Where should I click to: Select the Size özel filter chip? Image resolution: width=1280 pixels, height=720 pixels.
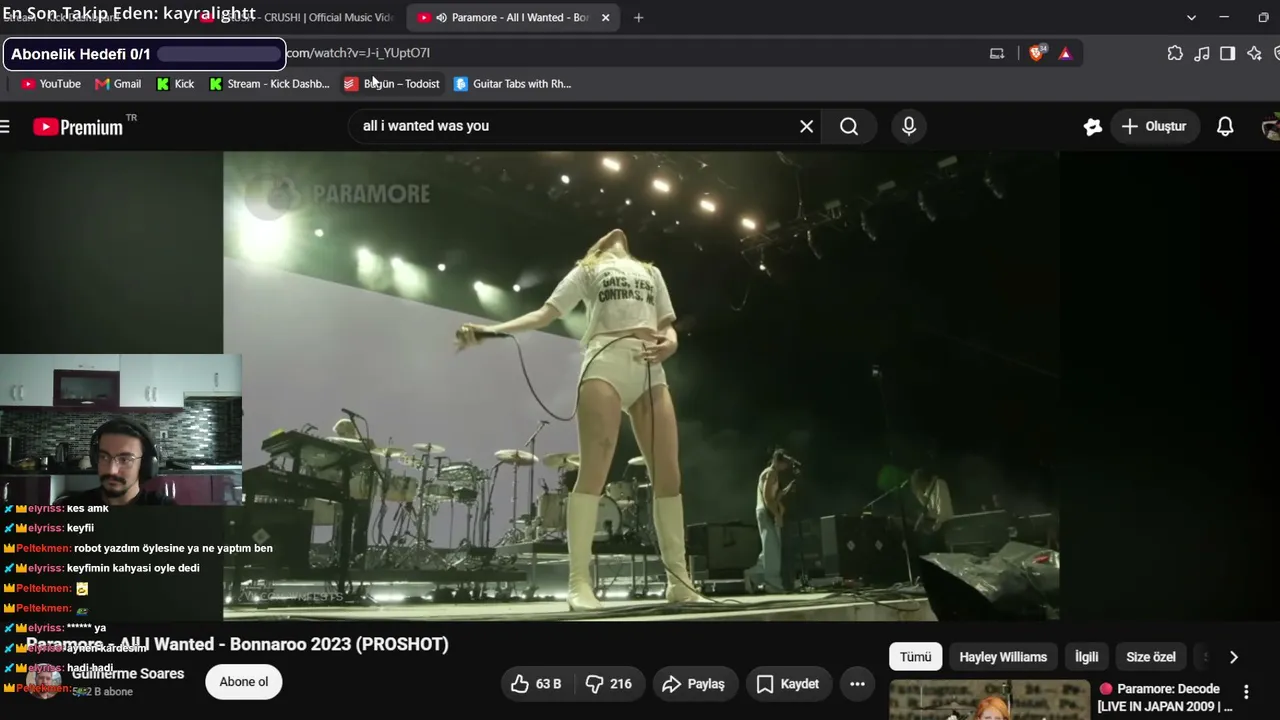click(1151, 657)
